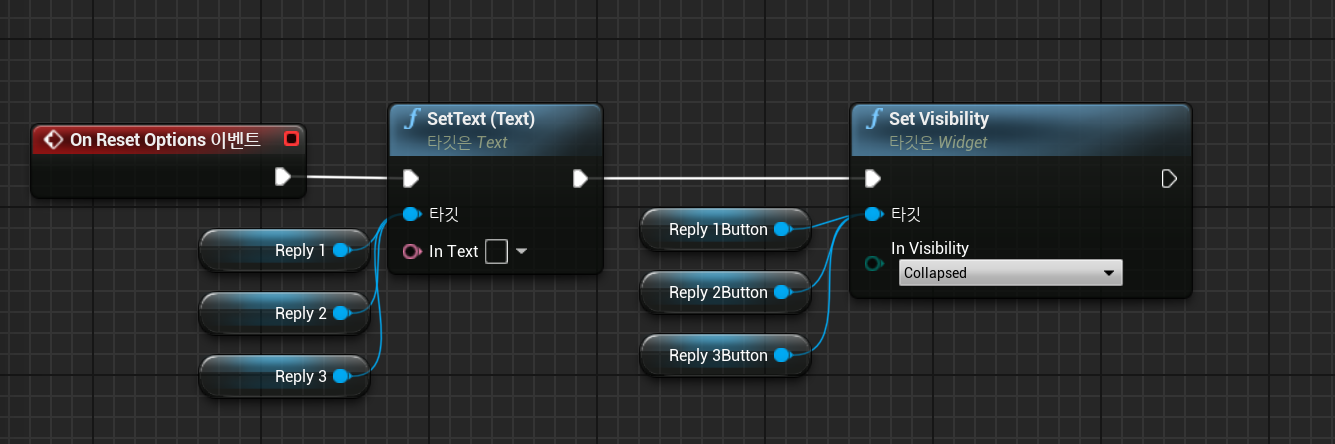The width and height of the screenshot is (1335, 444).
Task: Click the In Visibility teal input pin
Action: [873, 263]
